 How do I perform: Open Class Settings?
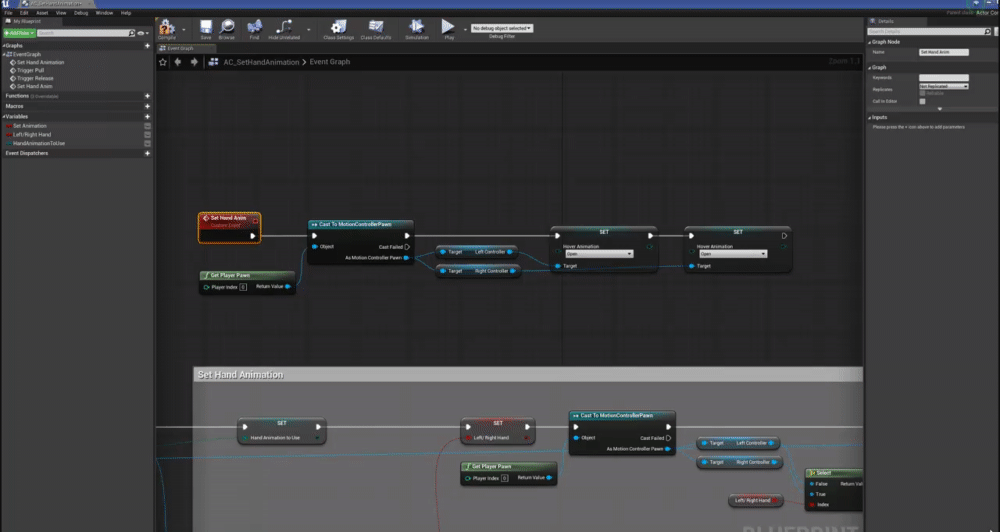pos(339,27)
